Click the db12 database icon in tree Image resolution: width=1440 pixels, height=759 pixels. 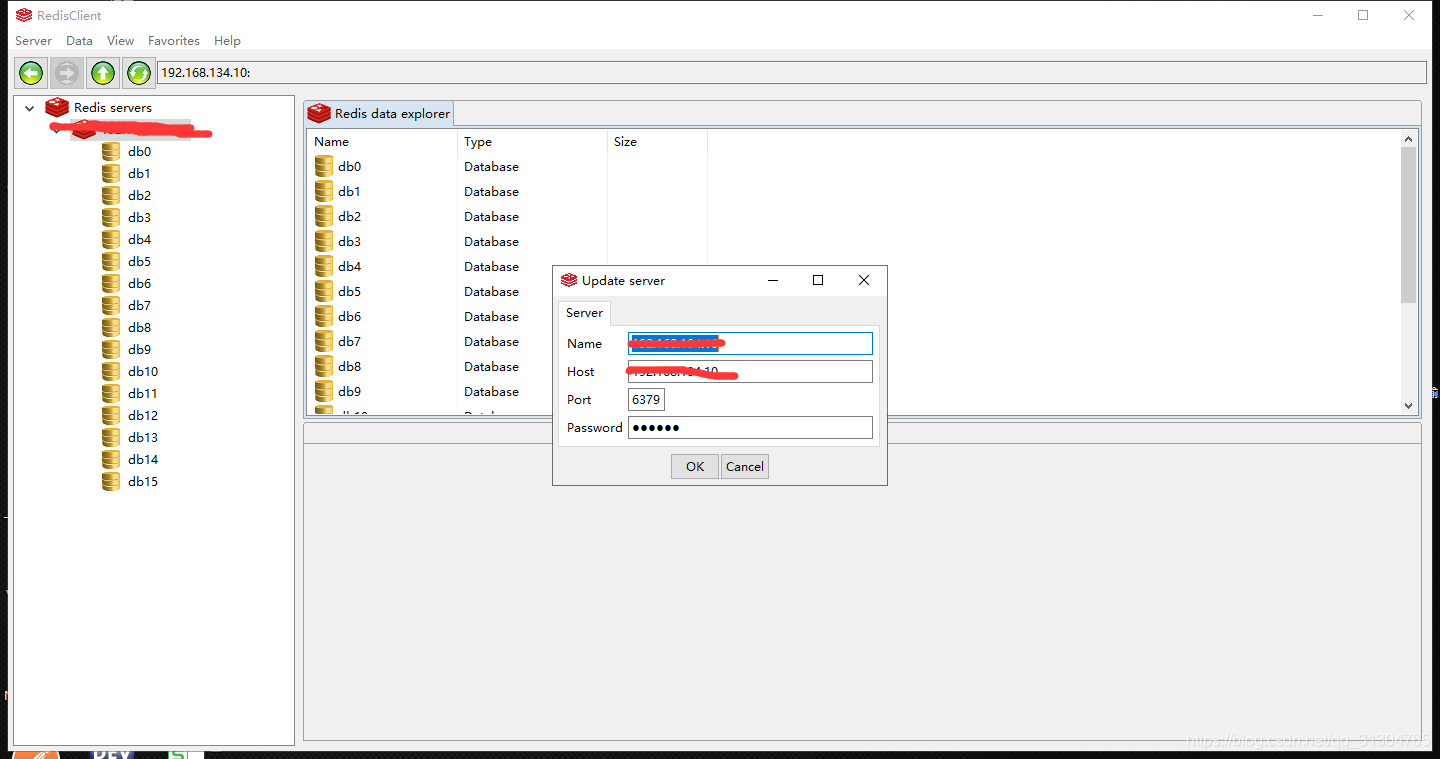click(x=111, y=415)
